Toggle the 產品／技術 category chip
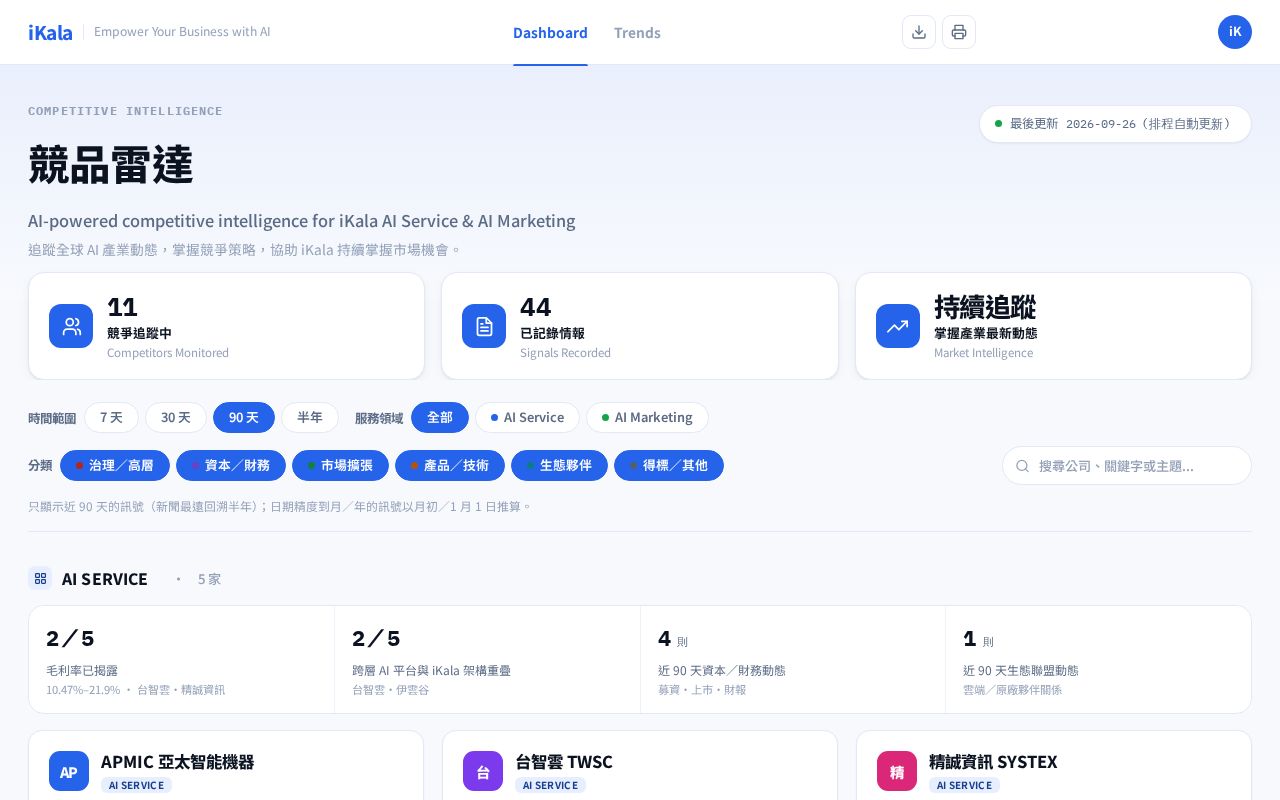The width and height of the screenshot is (1280, 800). 450,465
